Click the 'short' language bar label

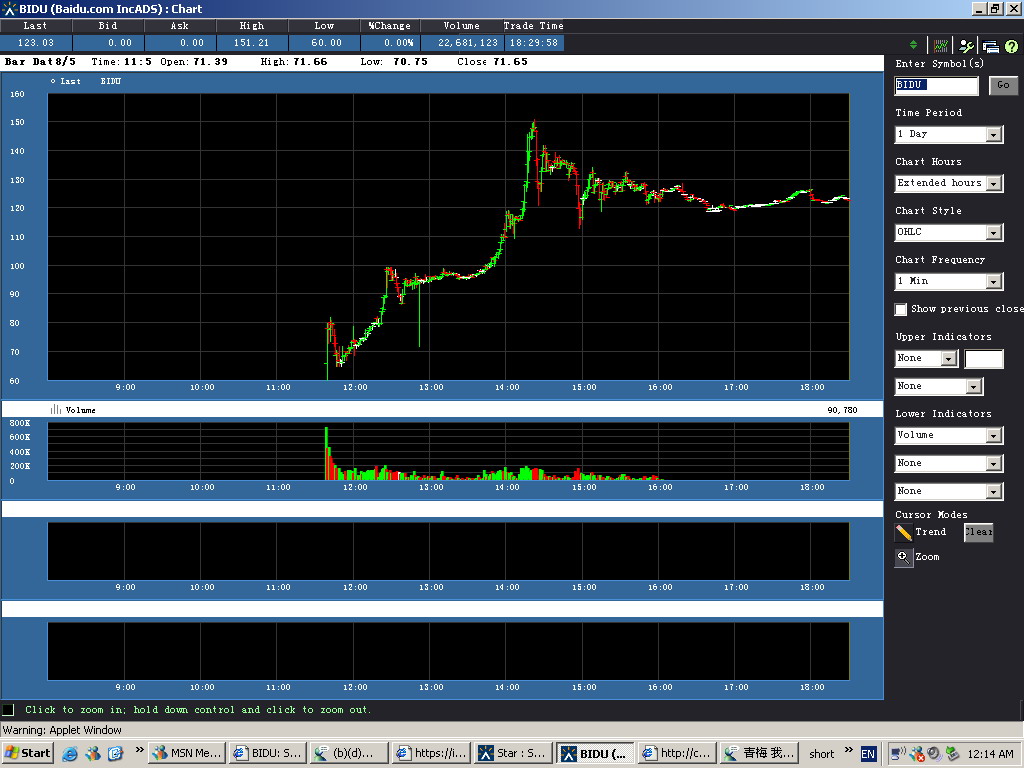(822, 754)
